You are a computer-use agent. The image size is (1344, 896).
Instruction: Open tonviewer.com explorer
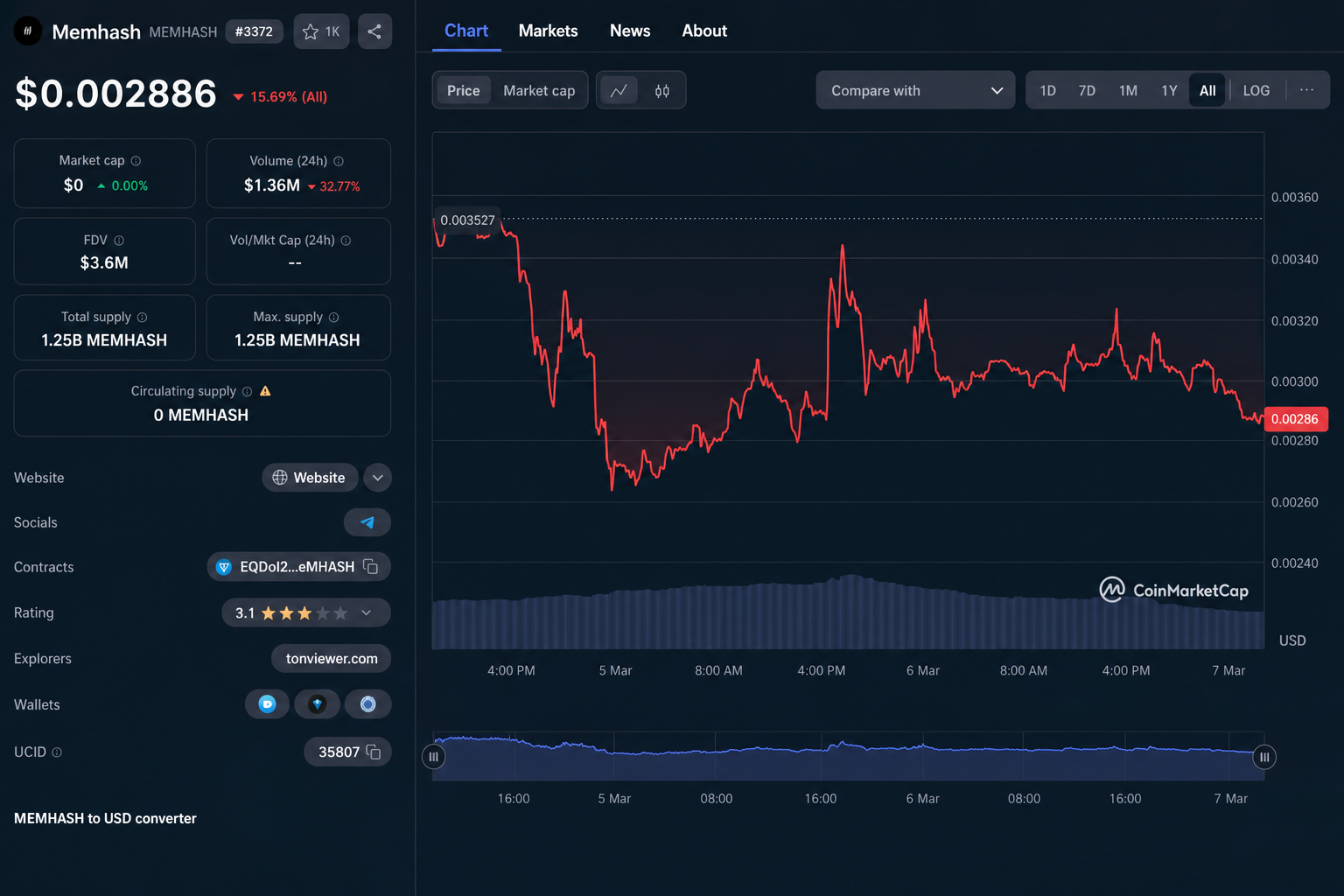332,659
